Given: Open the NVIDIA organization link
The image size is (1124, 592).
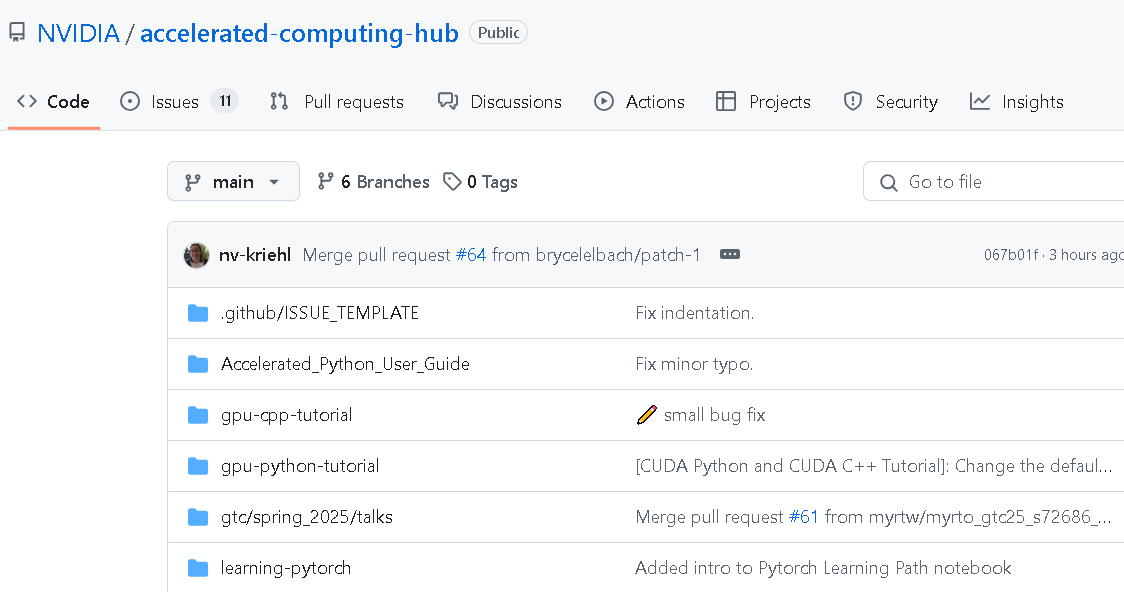Looking at the screenshot, I should pos(78,33).
